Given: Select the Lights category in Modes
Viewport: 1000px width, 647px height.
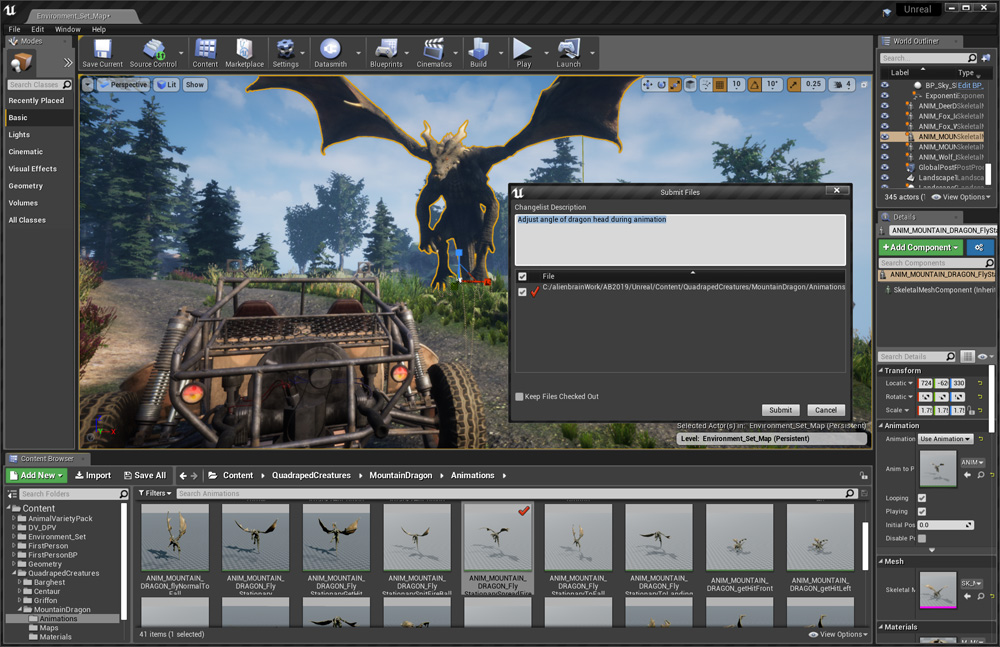Looking at the screenshot, I should [40, 135].
